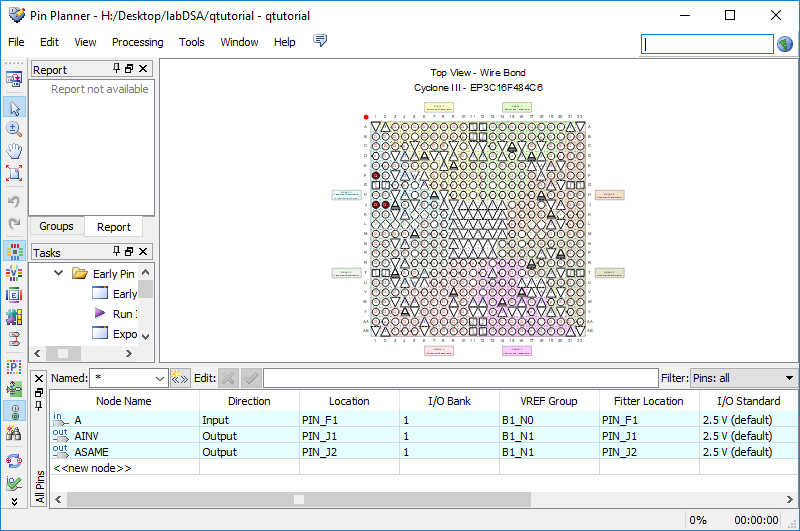The height and width of the screenshot is (531, 800).
Task: Float the All Pins panel
Action: pos(39,393)
